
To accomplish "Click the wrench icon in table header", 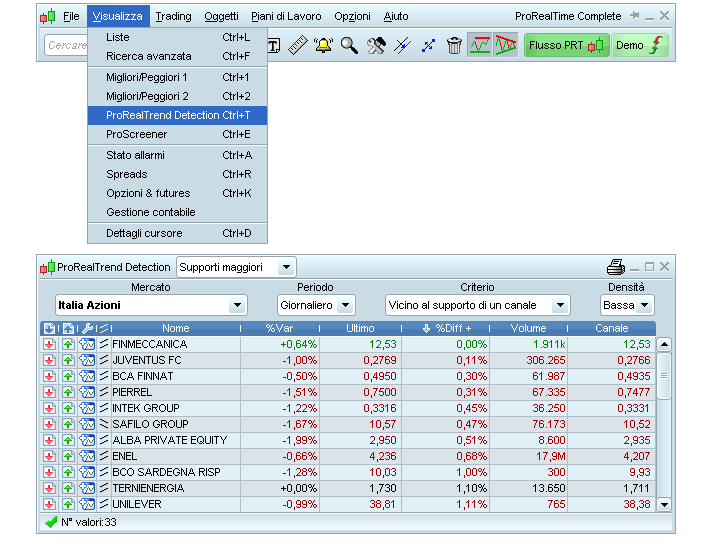I will (87, 329).
